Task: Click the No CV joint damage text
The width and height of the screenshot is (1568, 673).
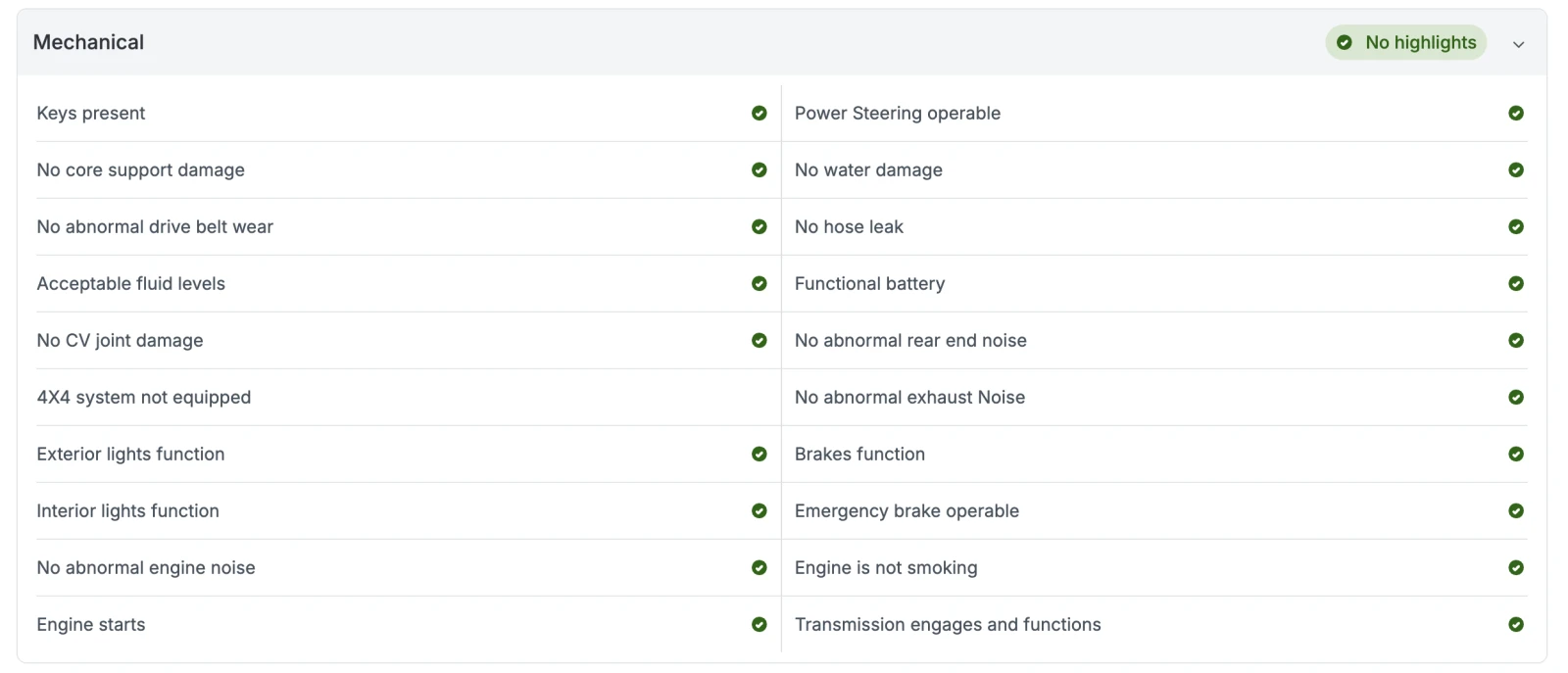Action: point(120,341)
